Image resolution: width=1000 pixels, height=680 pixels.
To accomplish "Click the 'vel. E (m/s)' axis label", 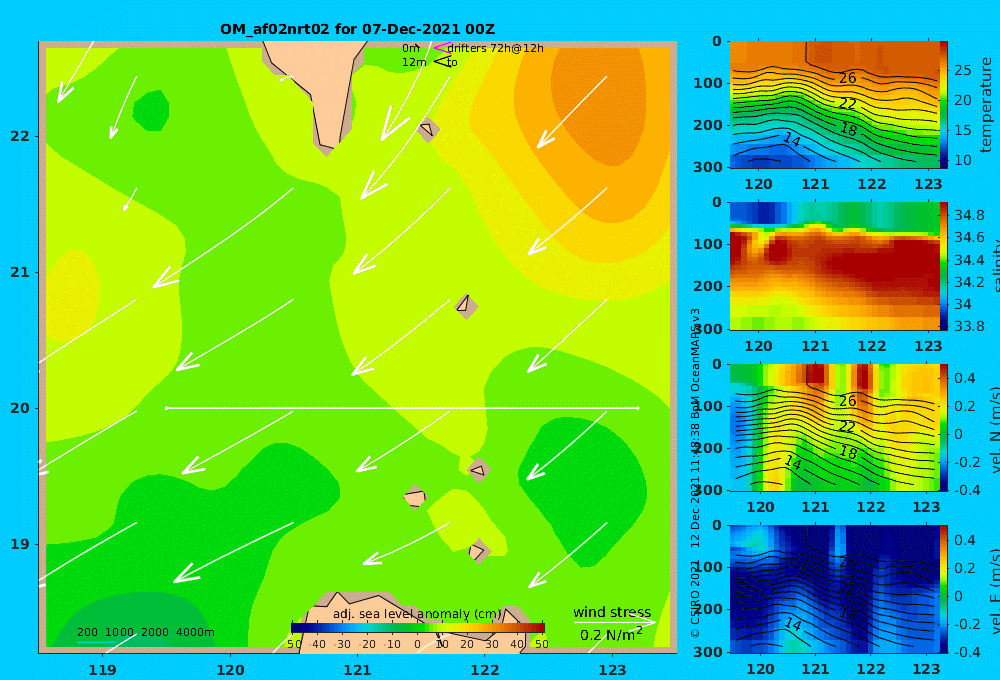I will [994, 589].
